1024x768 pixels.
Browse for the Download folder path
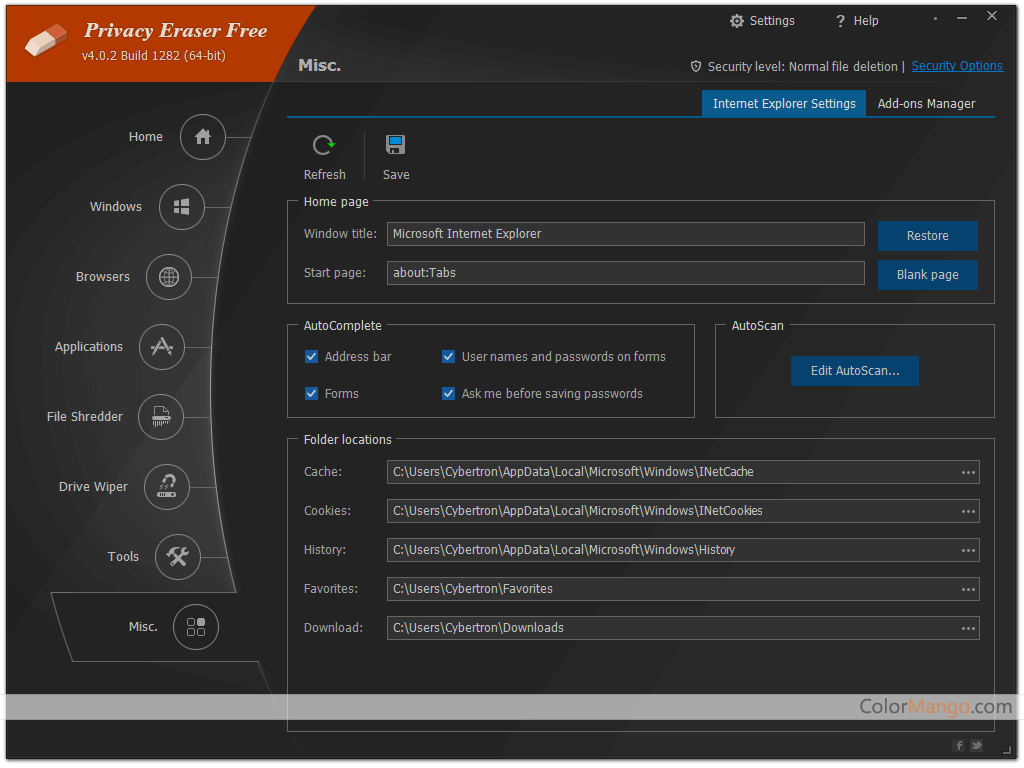tap(968, 628)
